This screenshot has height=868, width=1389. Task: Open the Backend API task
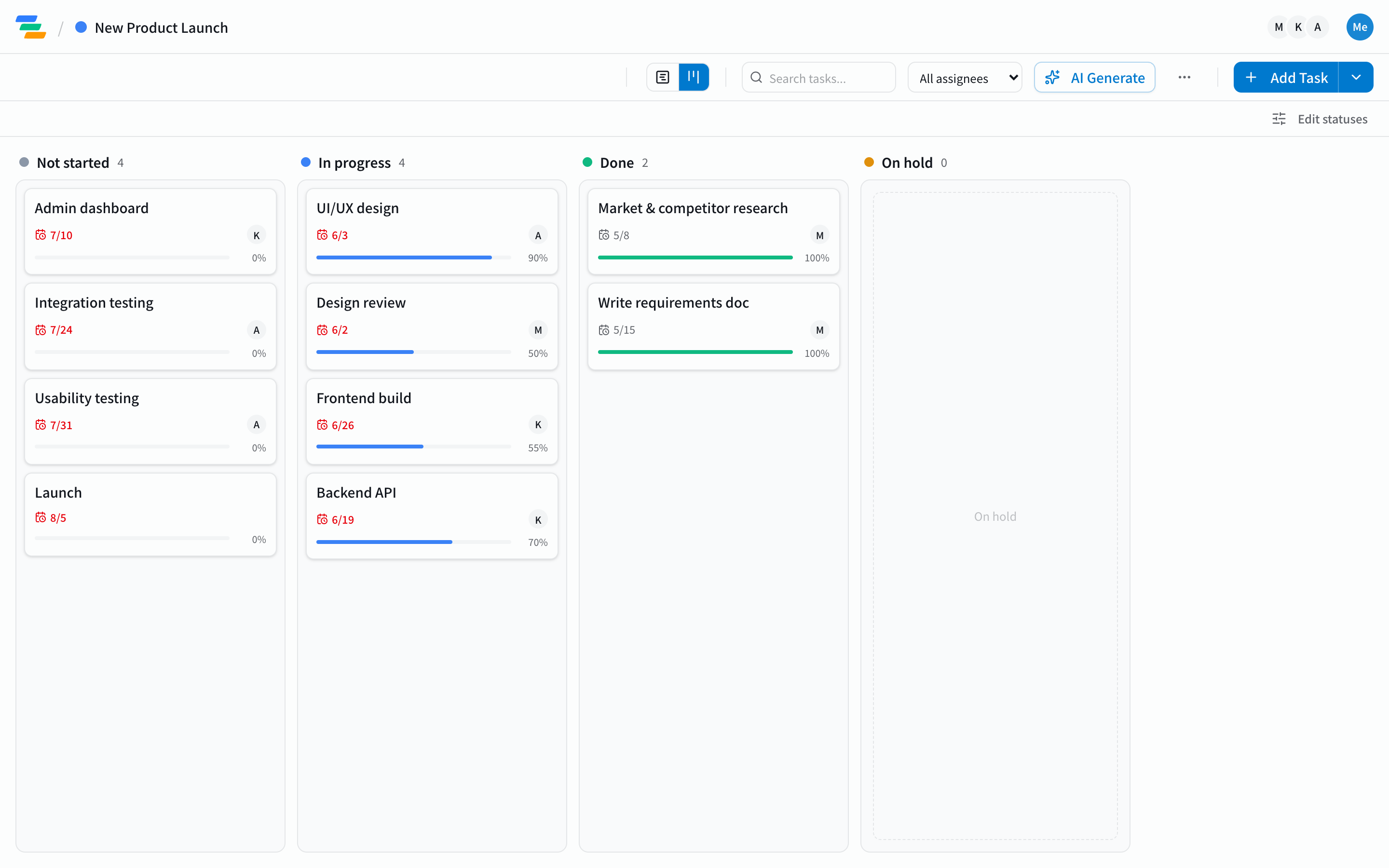coord(432,516)
